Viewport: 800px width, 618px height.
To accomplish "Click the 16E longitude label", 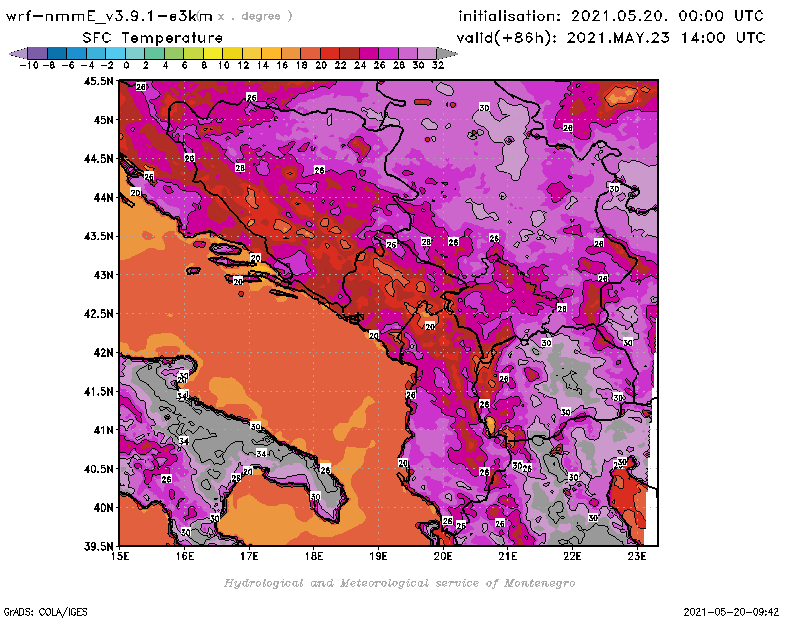I will coord(185,556).
